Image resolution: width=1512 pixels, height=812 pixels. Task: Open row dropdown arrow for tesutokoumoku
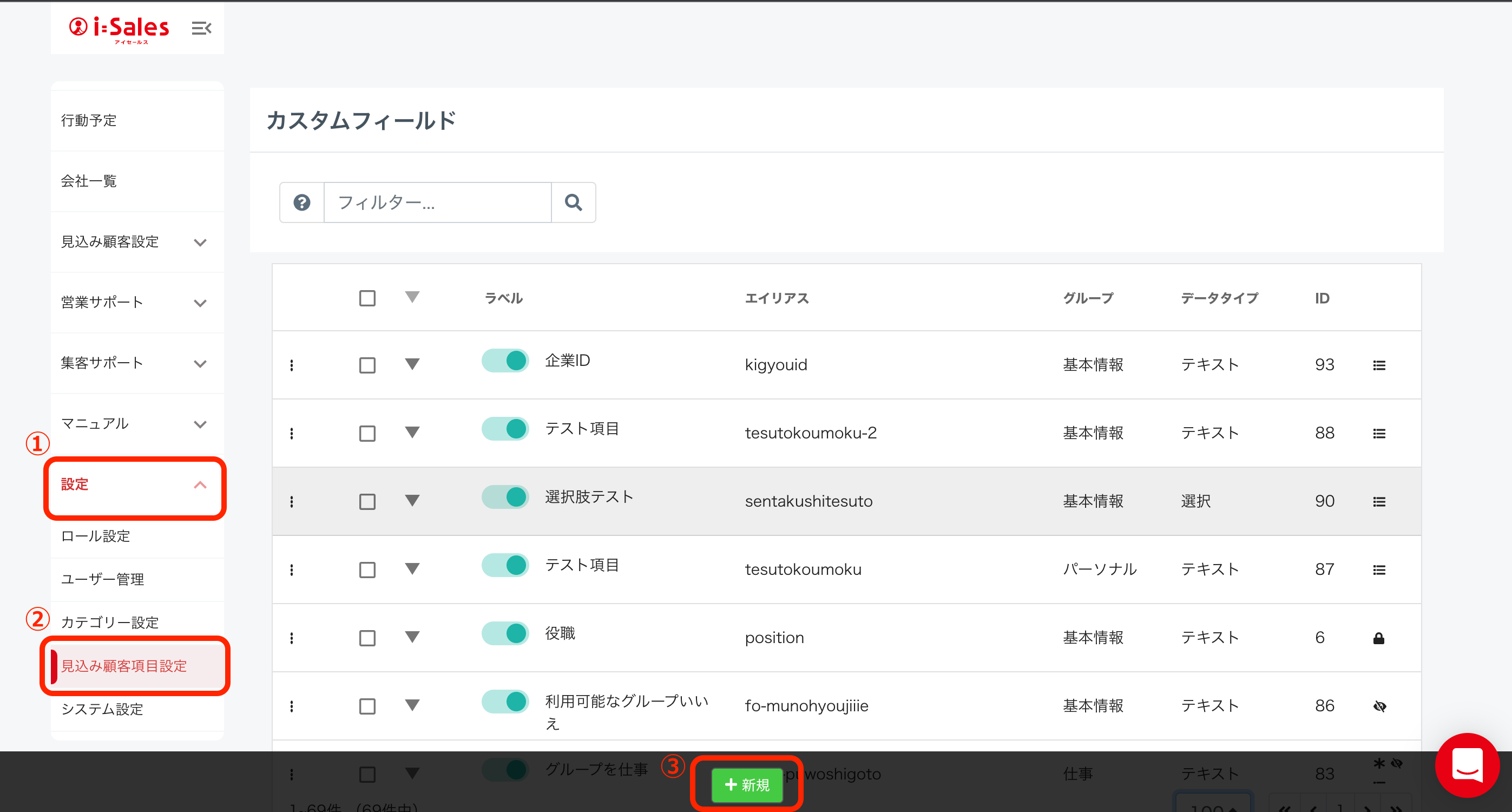(412, 569)
